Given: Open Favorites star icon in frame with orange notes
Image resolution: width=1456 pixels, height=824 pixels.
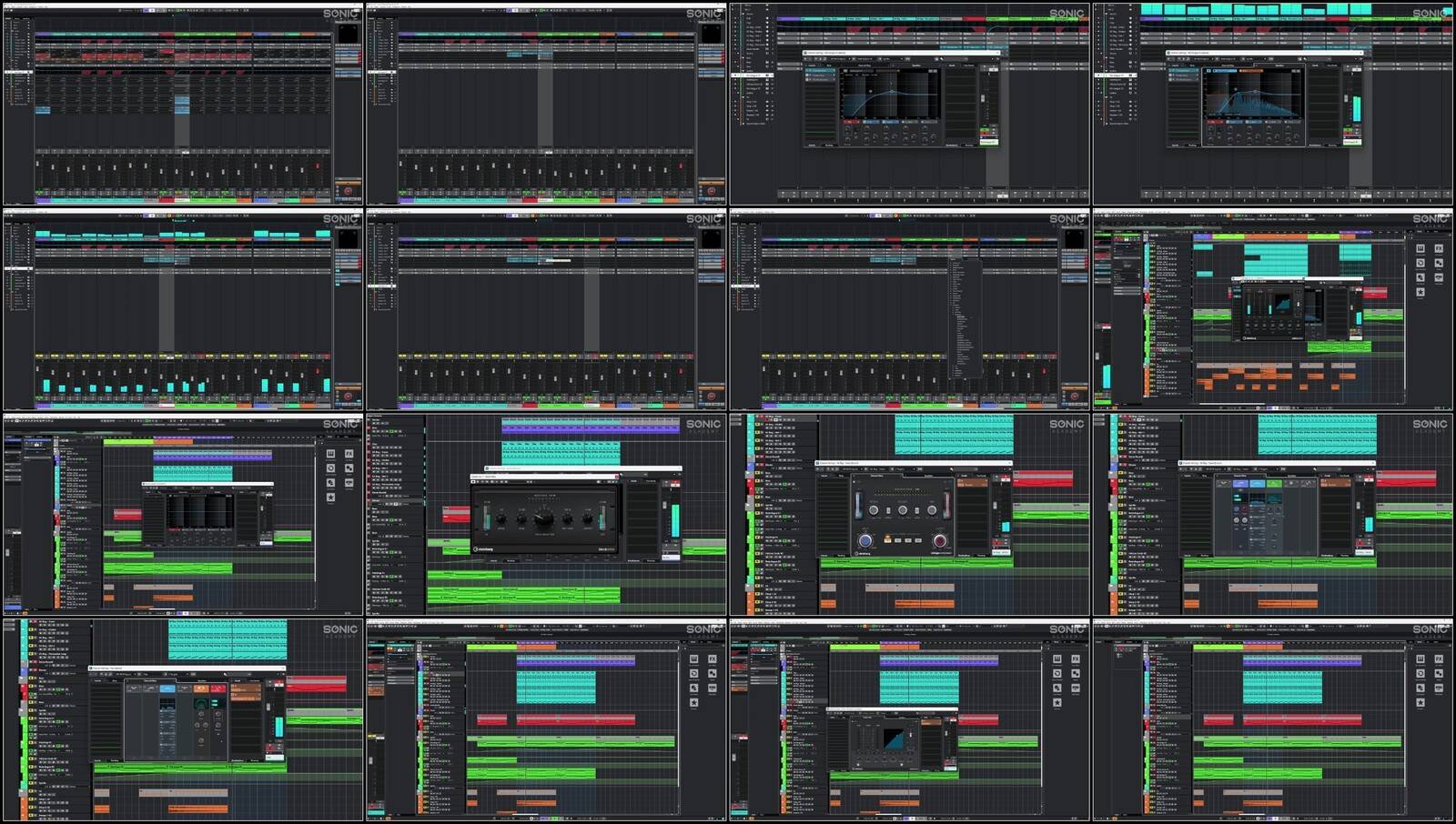Looking at the screenshot, I should tap(1421, 292).
